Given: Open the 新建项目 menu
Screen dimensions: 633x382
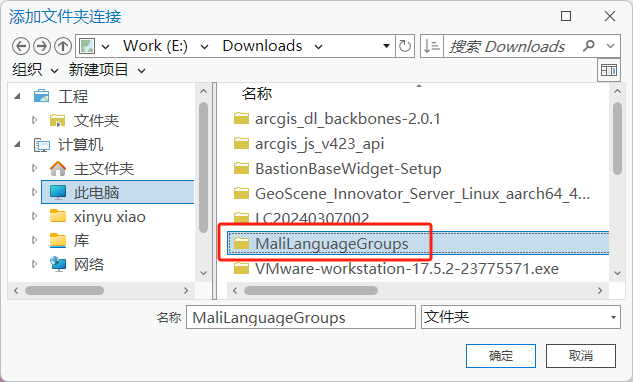Looking at the screenshot, I should pyautogui.click(x=107, y=70).
